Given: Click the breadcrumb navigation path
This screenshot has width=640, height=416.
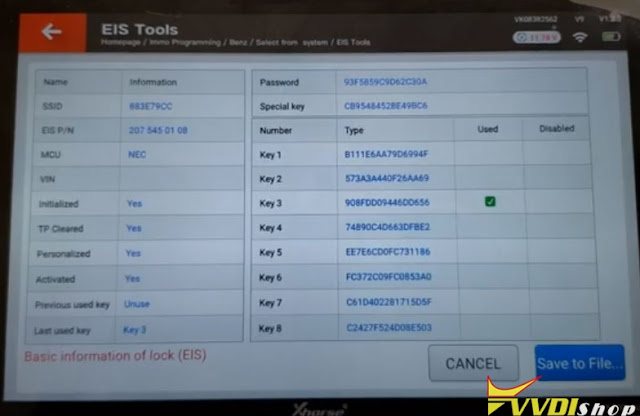Looking at the screenshot, I should tap(236, 42).
